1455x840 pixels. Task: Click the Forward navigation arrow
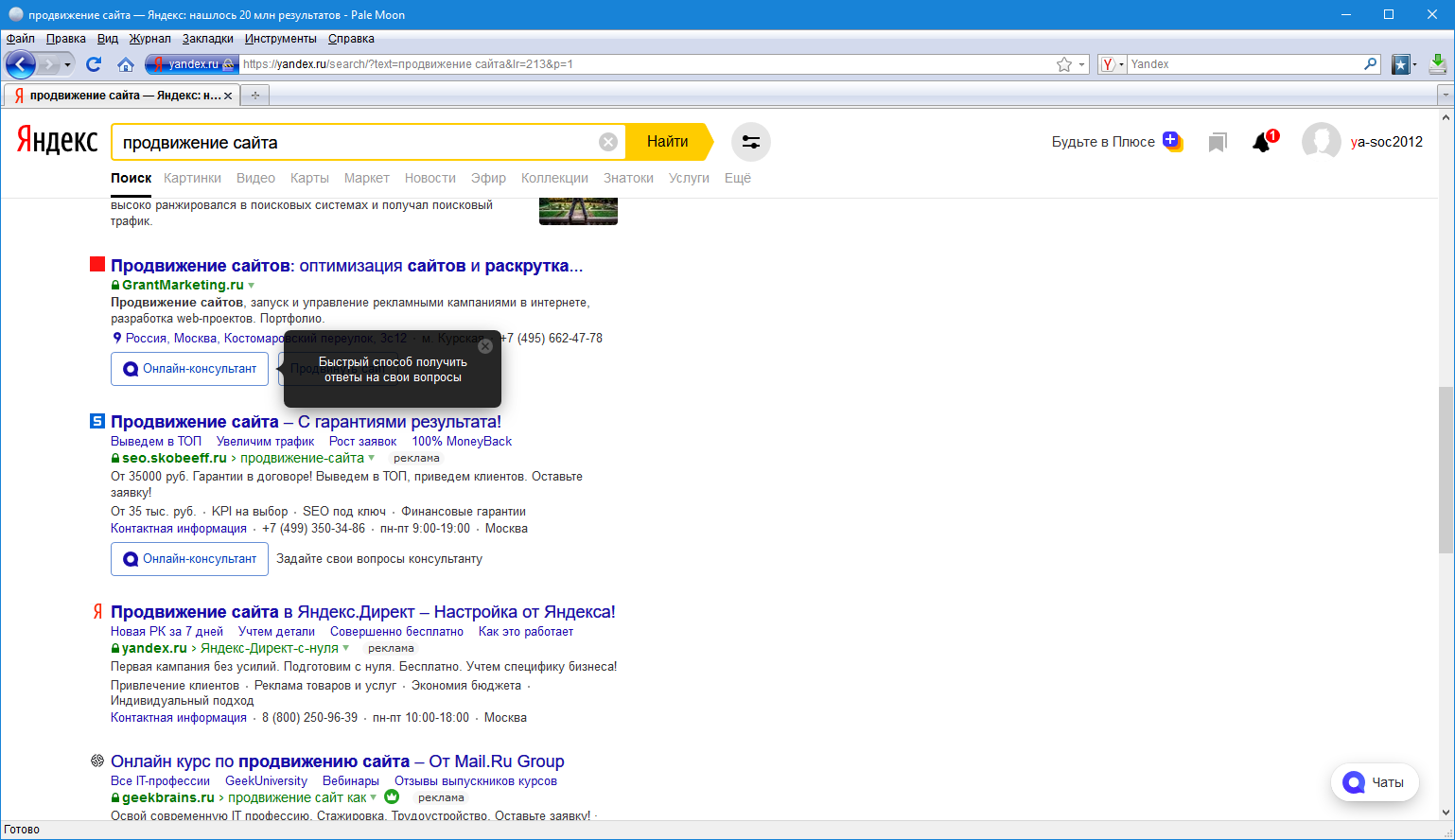[49, 64]
